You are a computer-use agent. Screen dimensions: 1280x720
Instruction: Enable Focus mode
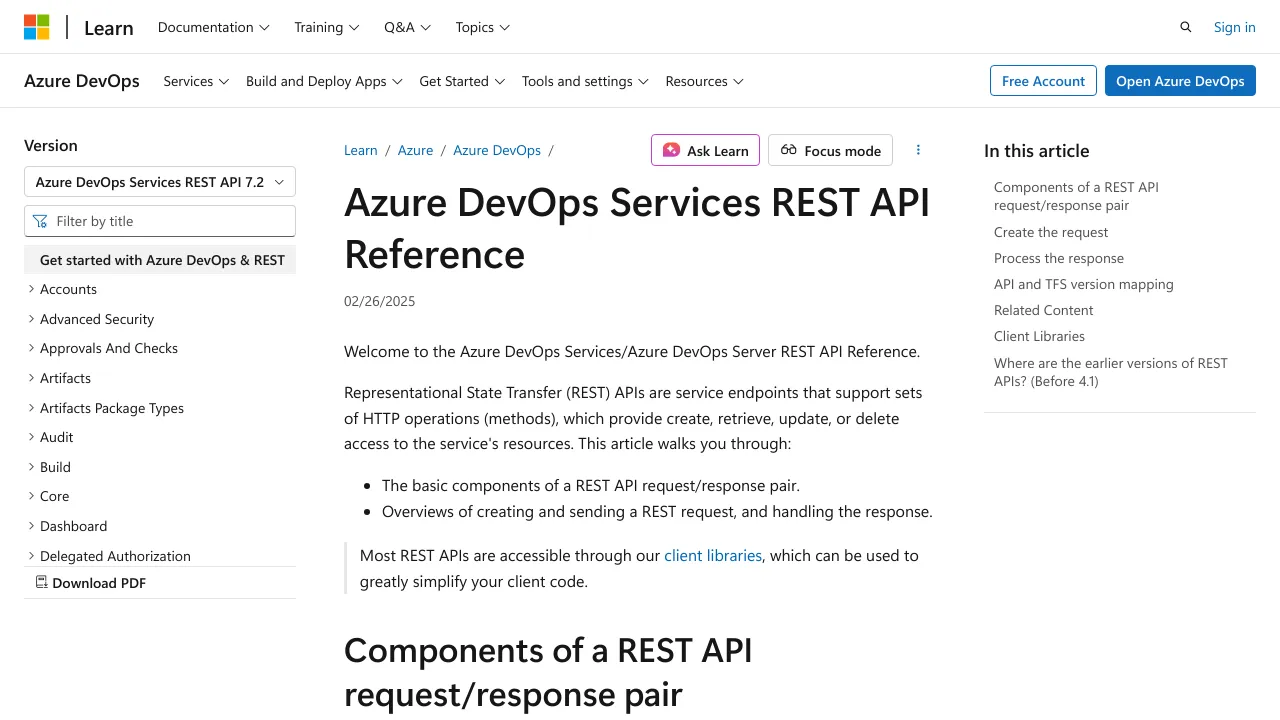tap(830, 150)
